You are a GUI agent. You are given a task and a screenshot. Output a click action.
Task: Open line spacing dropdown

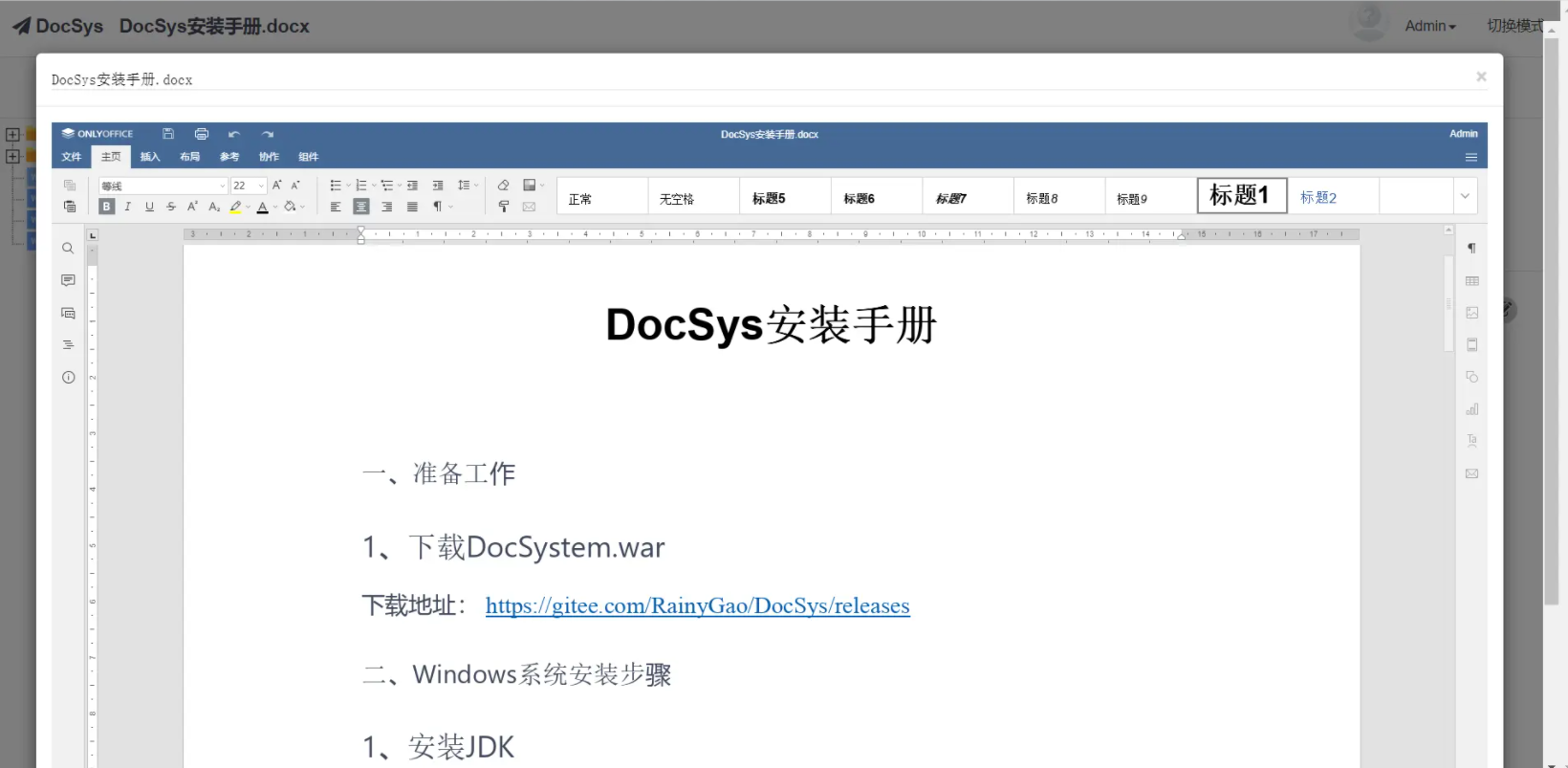[x=467, y=186]
